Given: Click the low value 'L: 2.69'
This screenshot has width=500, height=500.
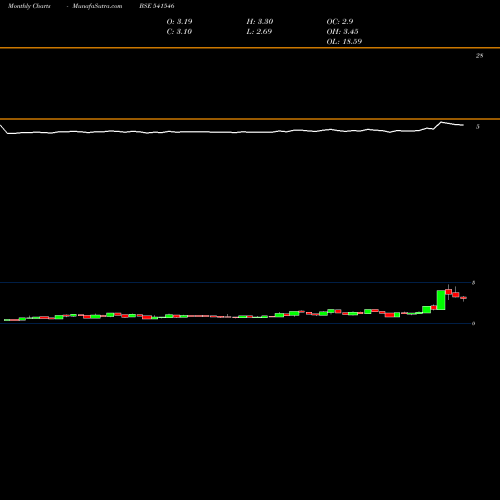Looking at the screenshot, I should click(x=259, y=31).
